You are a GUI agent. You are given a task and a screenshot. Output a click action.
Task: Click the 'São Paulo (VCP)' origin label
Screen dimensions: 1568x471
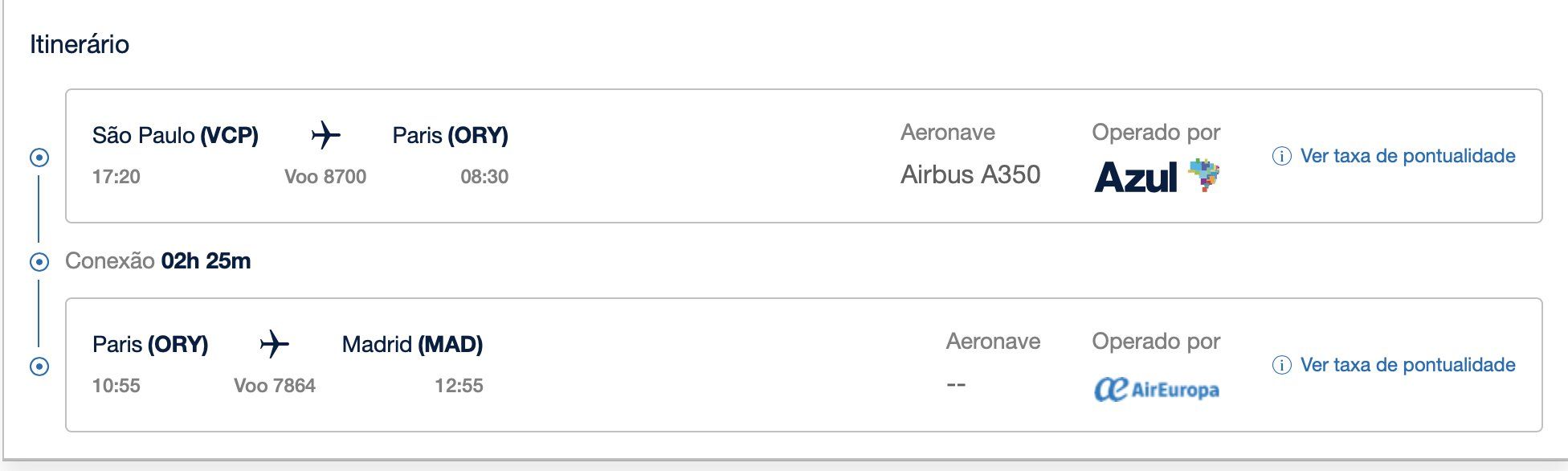tap(175, 135)
